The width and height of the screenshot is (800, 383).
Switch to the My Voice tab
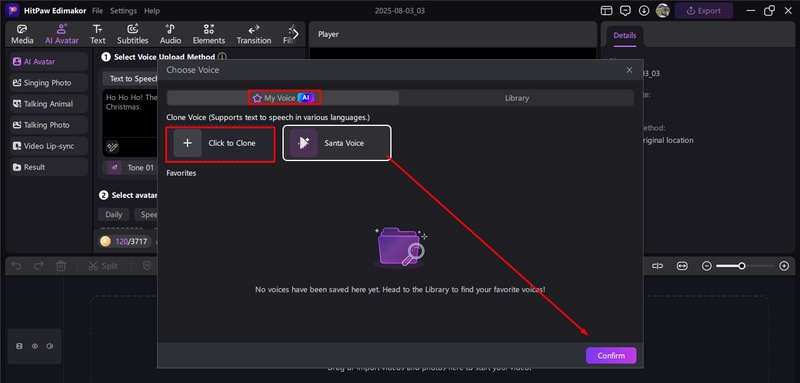pyautogui.click(x=284, y=98)
